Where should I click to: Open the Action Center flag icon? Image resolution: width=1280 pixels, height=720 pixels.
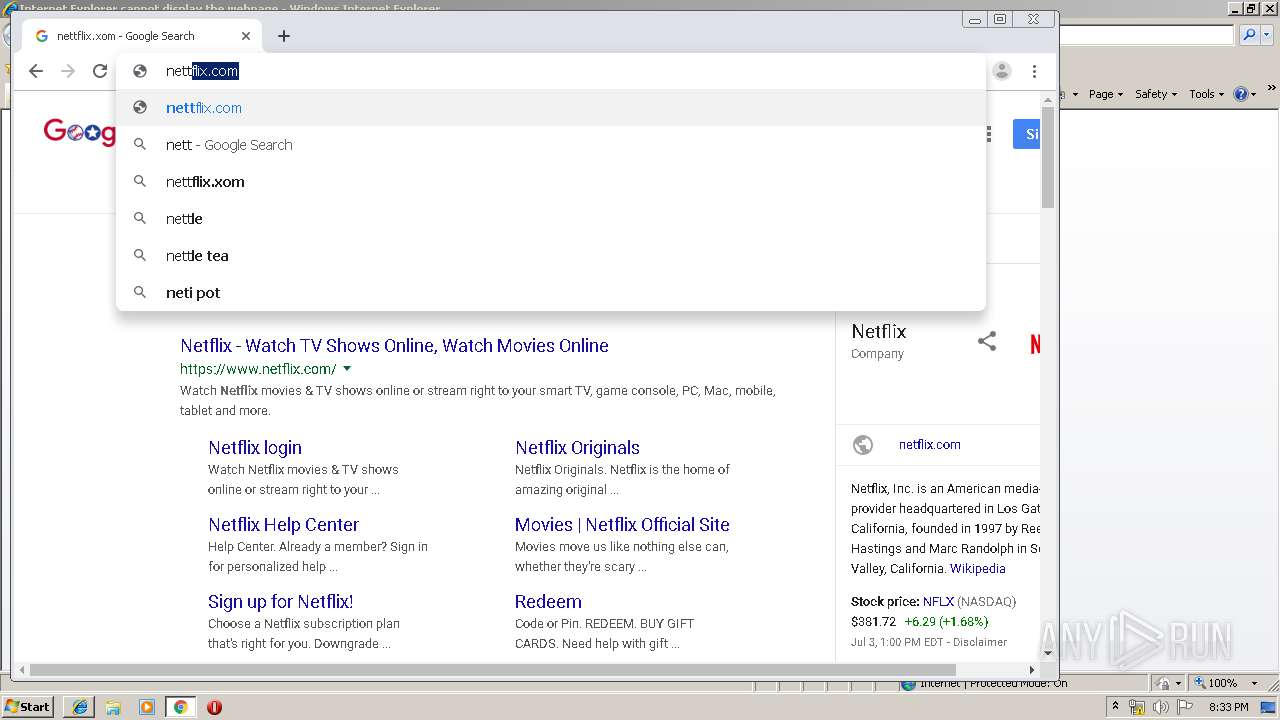(1184, 707)
